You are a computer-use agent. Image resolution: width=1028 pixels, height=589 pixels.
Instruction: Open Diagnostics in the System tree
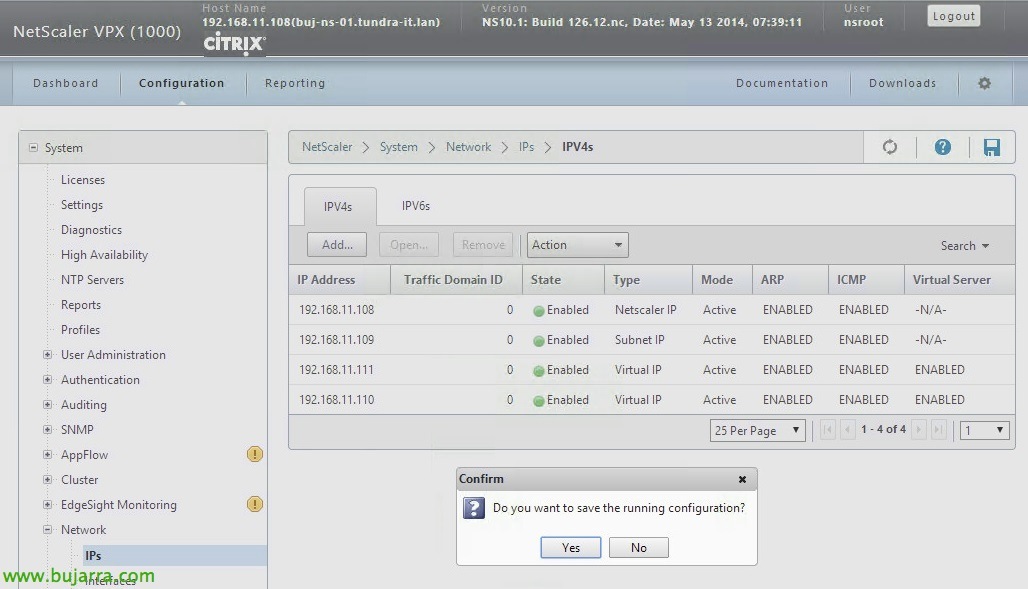point(91,230)
